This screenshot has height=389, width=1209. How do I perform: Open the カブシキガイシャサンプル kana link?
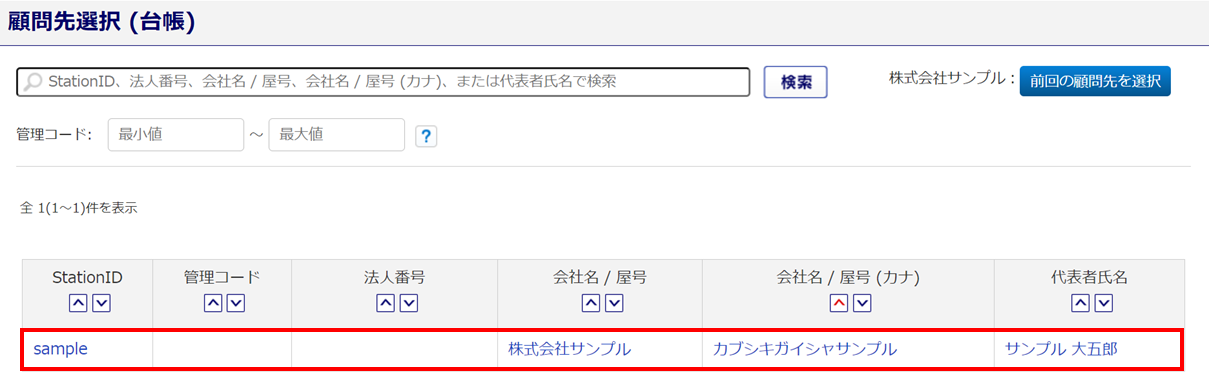pyautogui.click(x=805, y=349)
